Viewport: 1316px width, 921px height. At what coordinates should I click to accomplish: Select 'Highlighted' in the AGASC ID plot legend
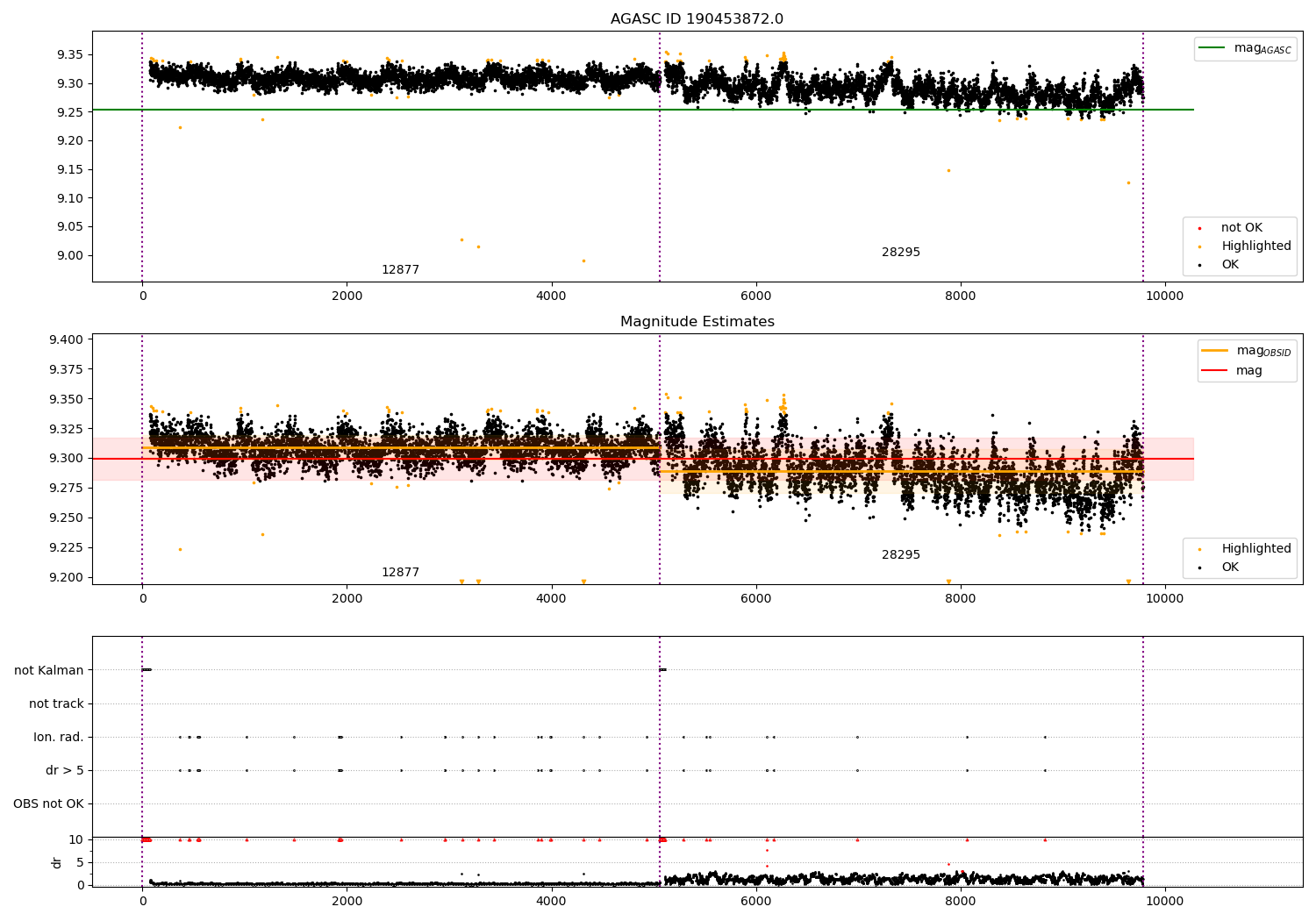pos(1245,246)
